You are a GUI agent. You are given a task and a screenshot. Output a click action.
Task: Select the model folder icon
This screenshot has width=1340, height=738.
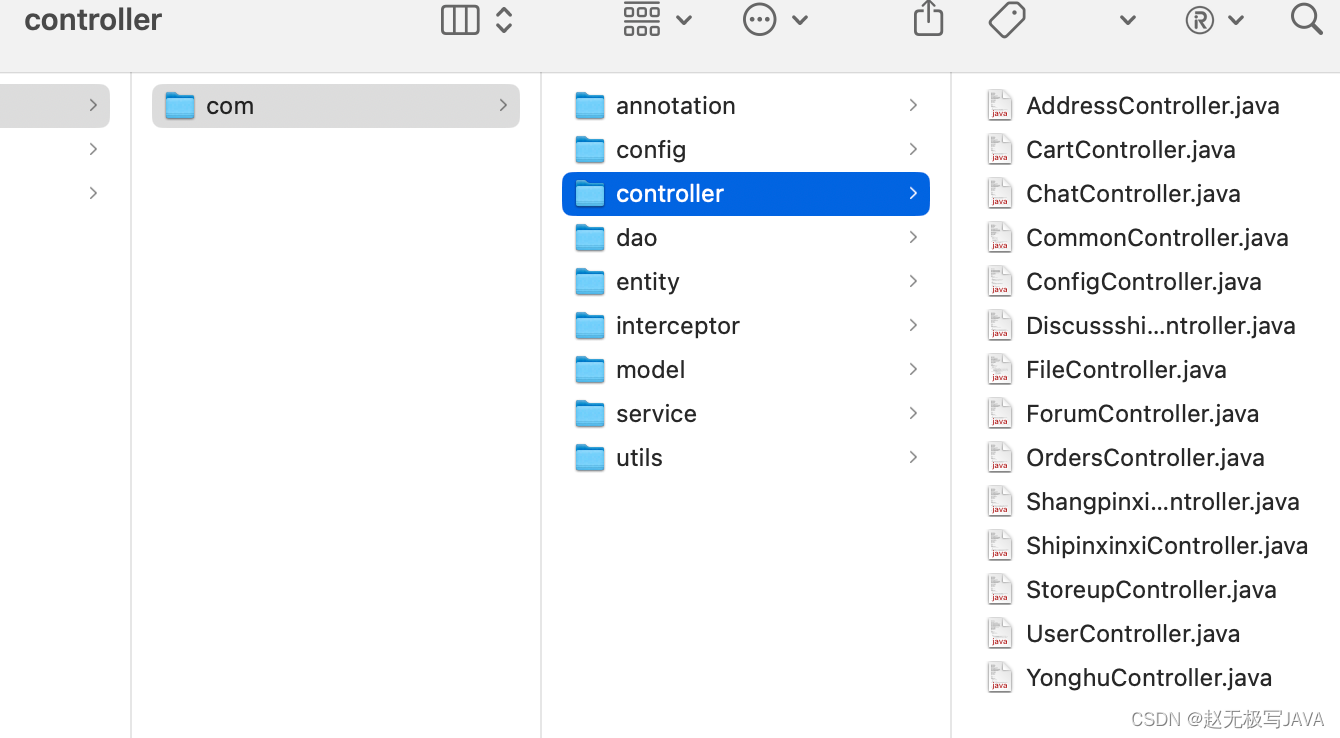[x=590, y=369]
